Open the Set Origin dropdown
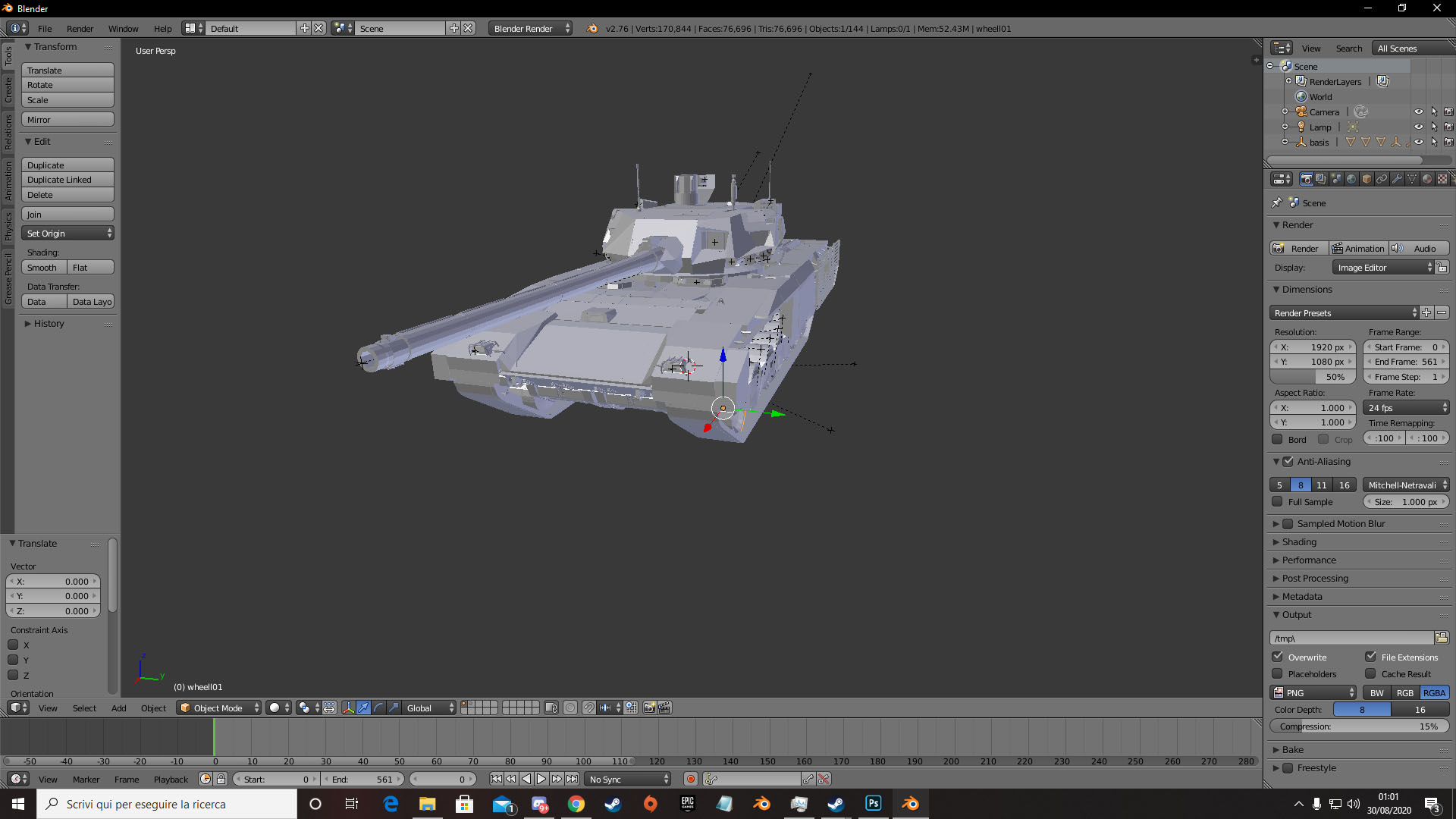This screenshot has height=819, width=1456. 67,234
